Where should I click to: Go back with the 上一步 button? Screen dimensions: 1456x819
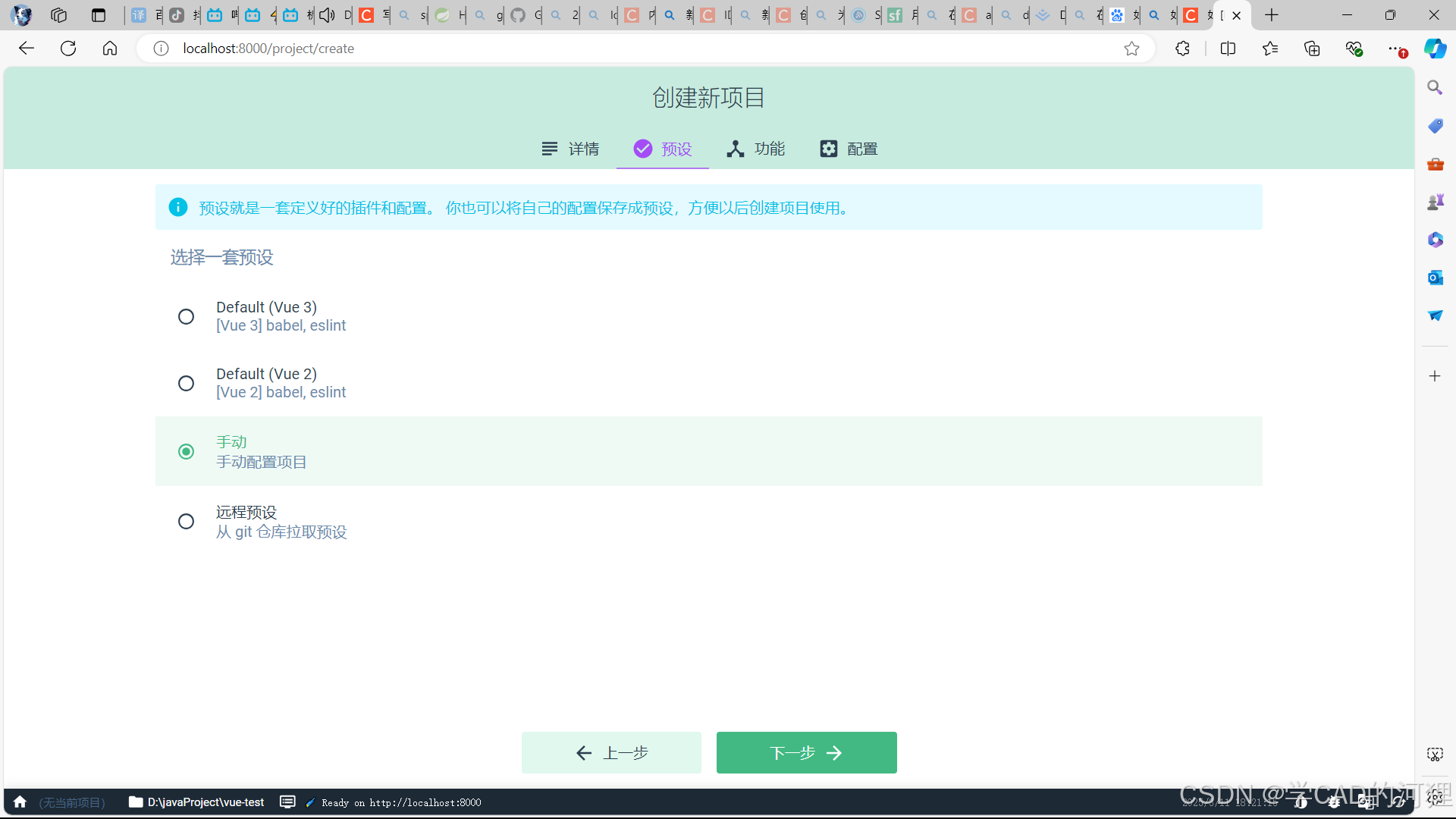611,752
